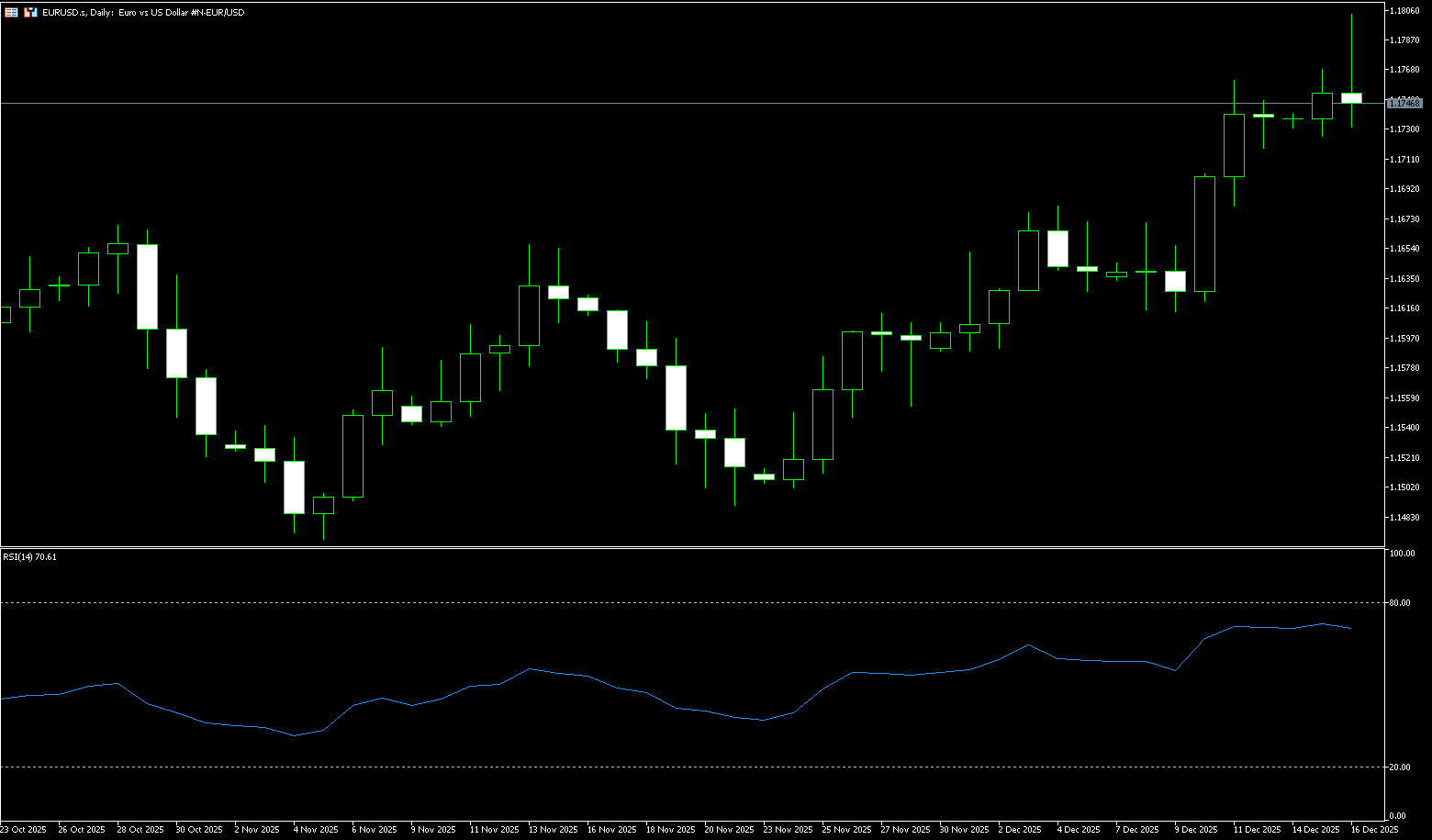
Task: Click the trade panel icon before EURUSD.s title
Action: (30, 12)
